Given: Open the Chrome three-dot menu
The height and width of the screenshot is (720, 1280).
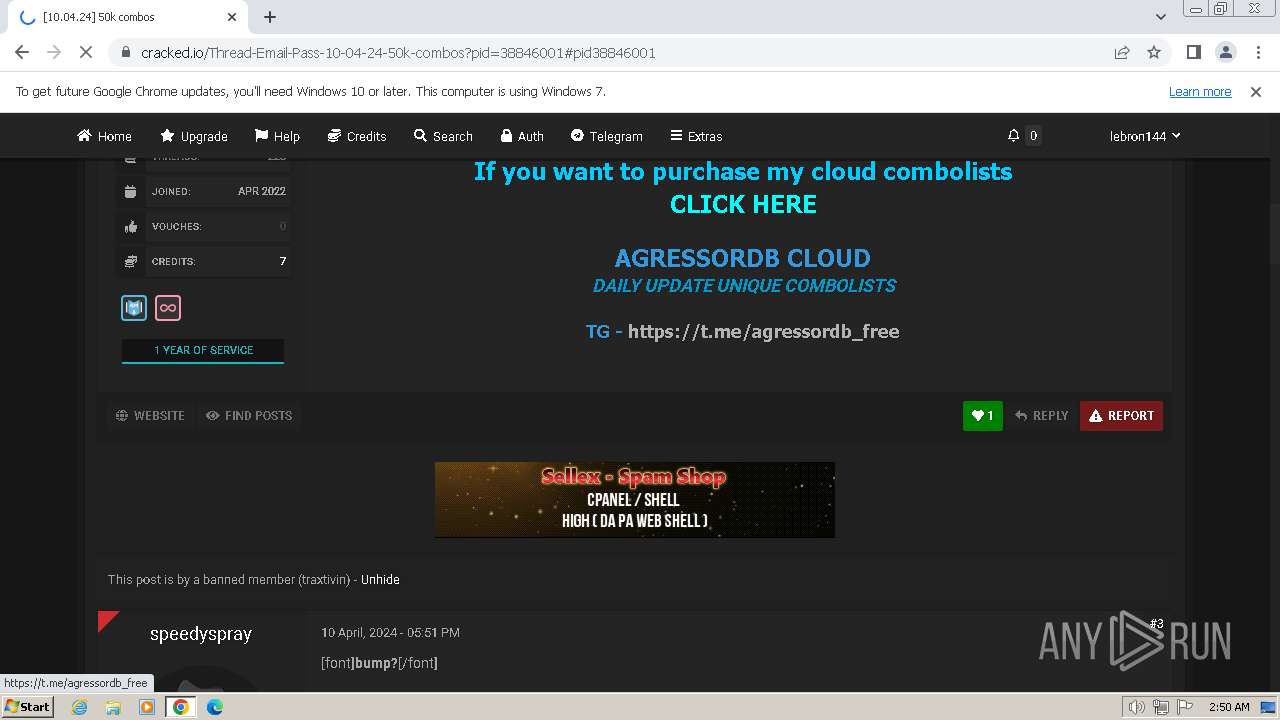Looking at the screenshot, I should [x=1257, y=52].
